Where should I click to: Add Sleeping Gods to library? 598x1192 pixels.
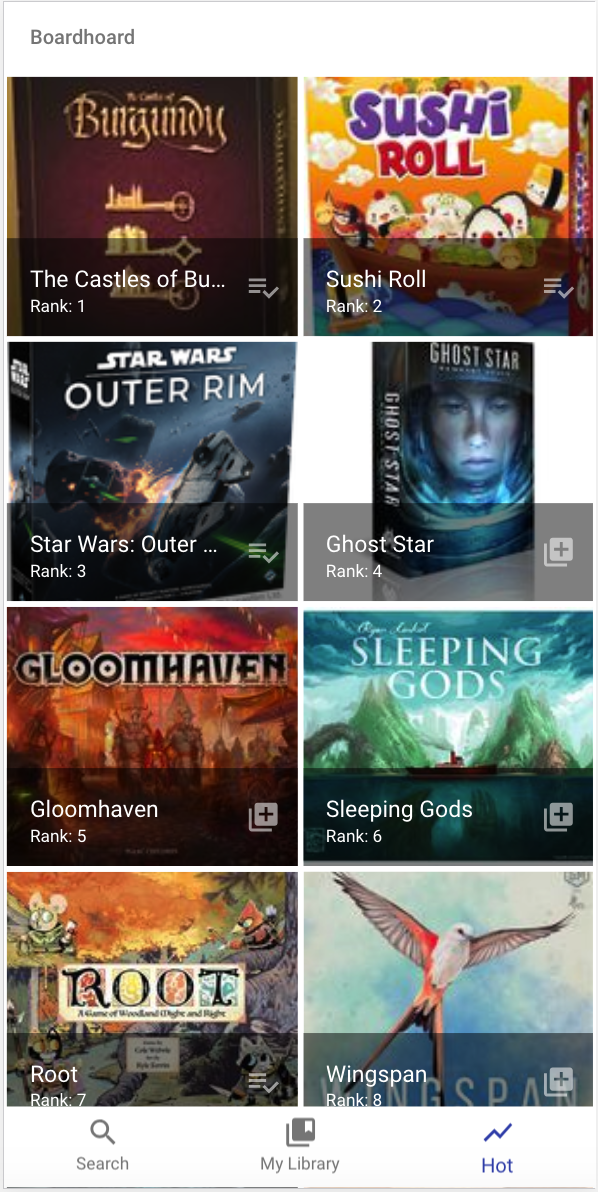tap(558, 817)
